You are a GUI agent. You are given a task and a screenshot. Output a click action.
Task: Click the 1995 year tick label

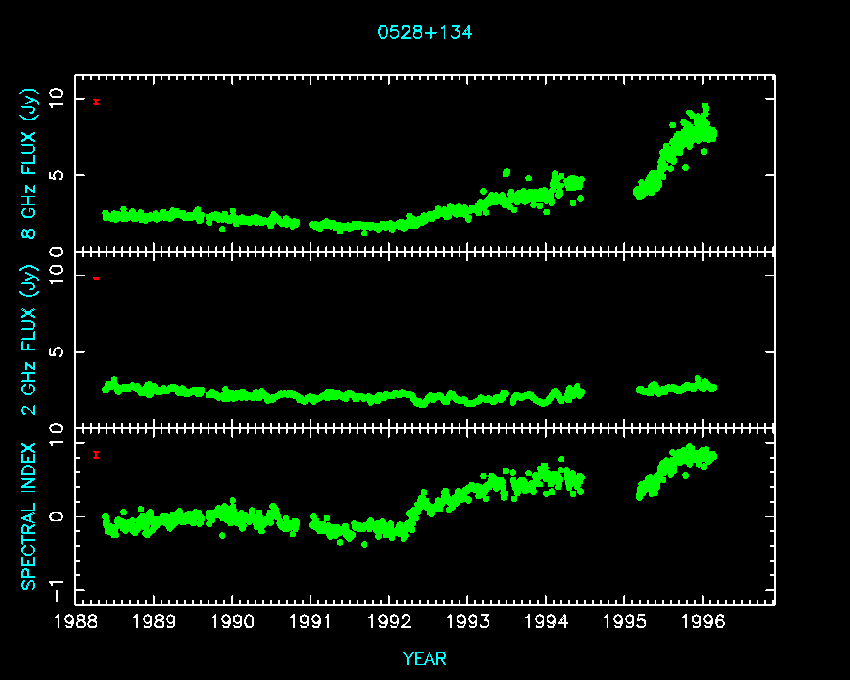[625, 622]
